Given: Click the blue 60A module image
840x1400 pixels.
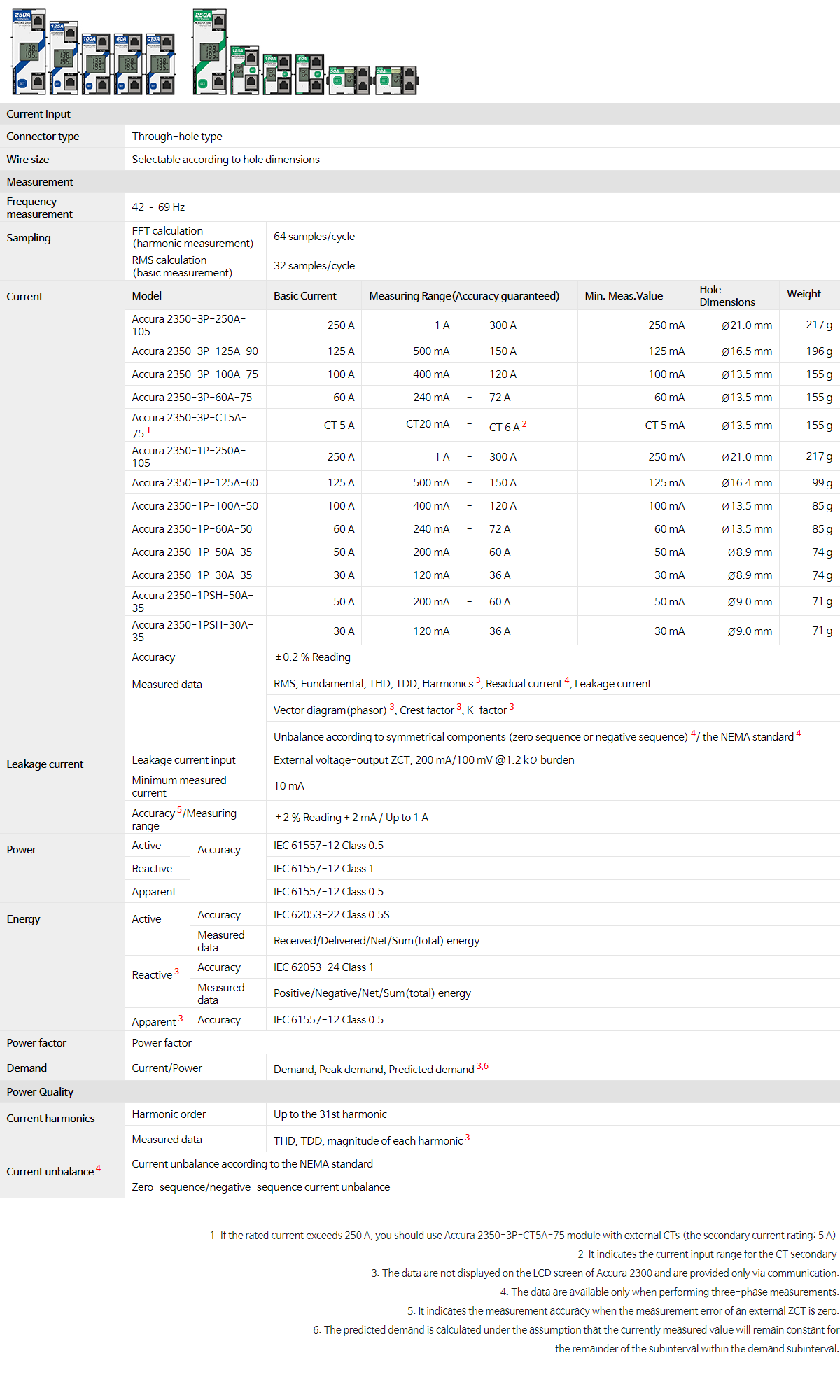Looking at the screenshot, I should pos(128,64).
